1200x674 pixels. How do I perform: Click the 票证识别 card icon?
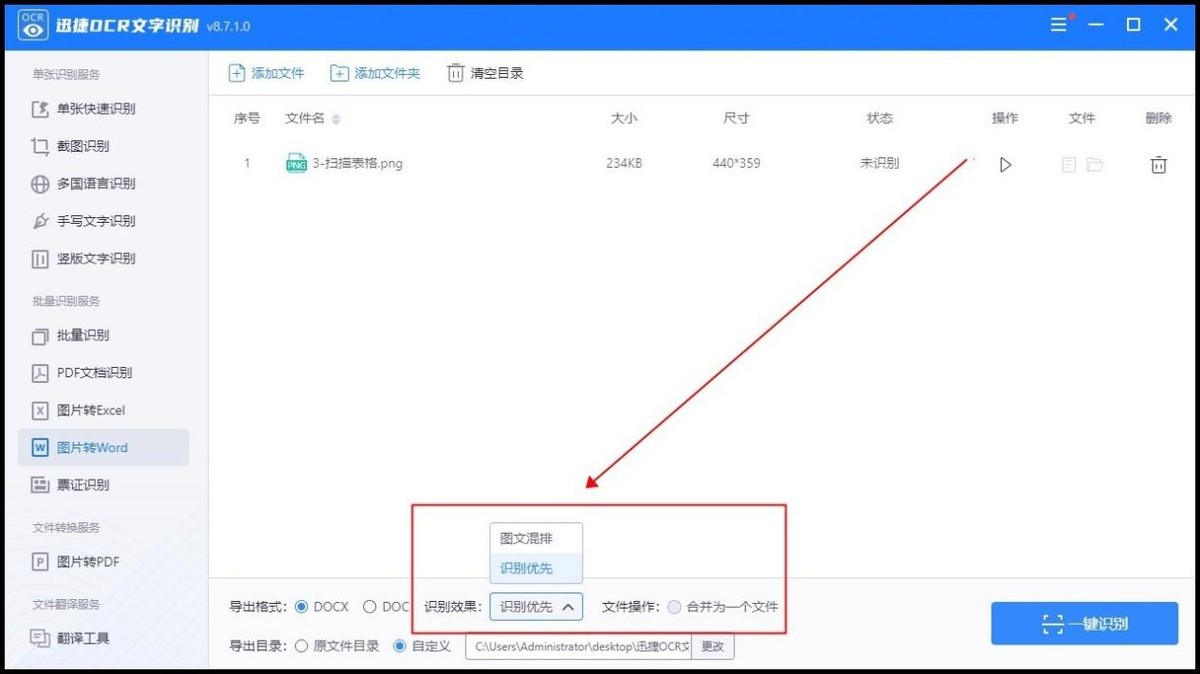40,485
